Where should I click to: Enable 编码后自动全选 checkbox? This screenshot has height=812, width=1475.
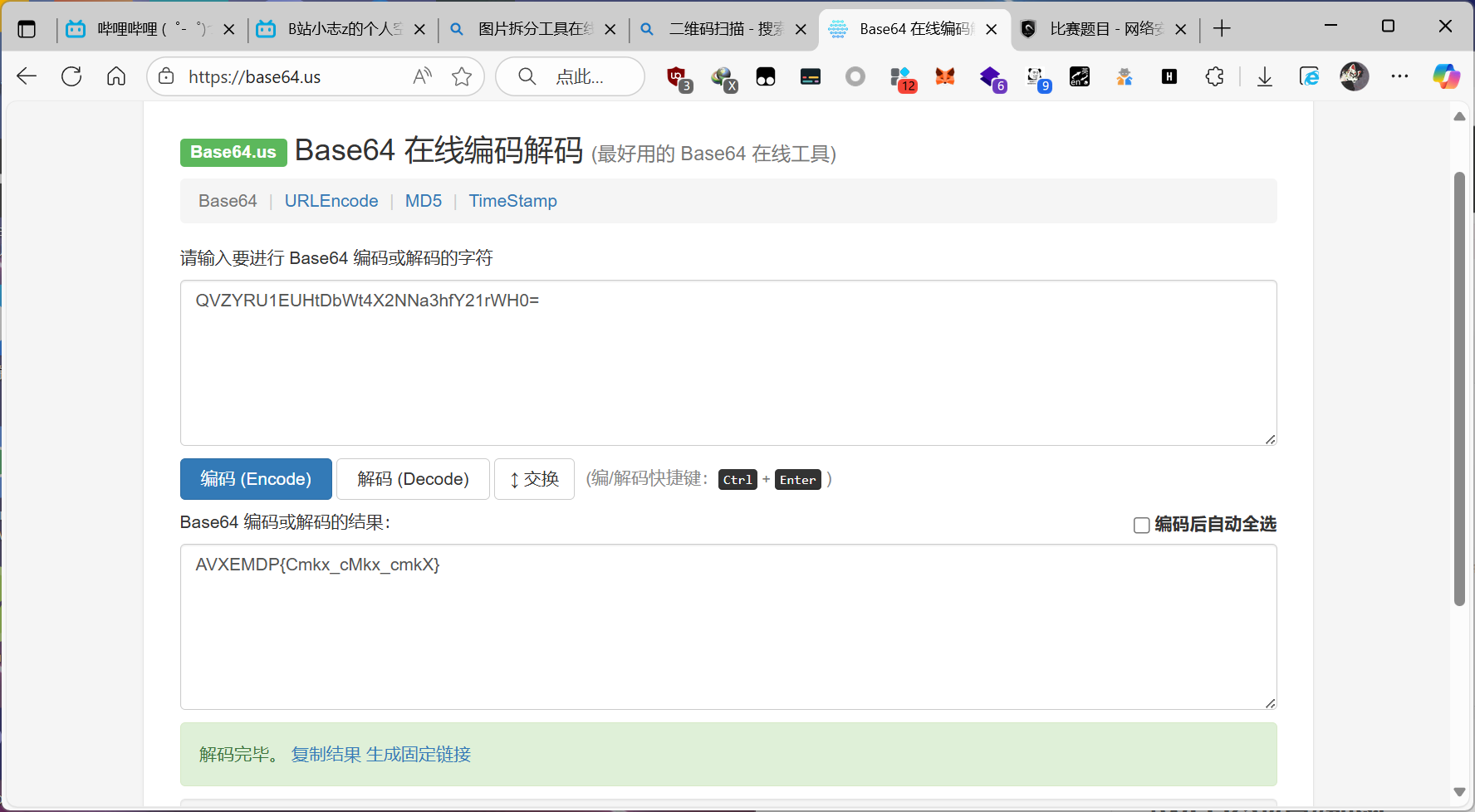pos(1141,525)
